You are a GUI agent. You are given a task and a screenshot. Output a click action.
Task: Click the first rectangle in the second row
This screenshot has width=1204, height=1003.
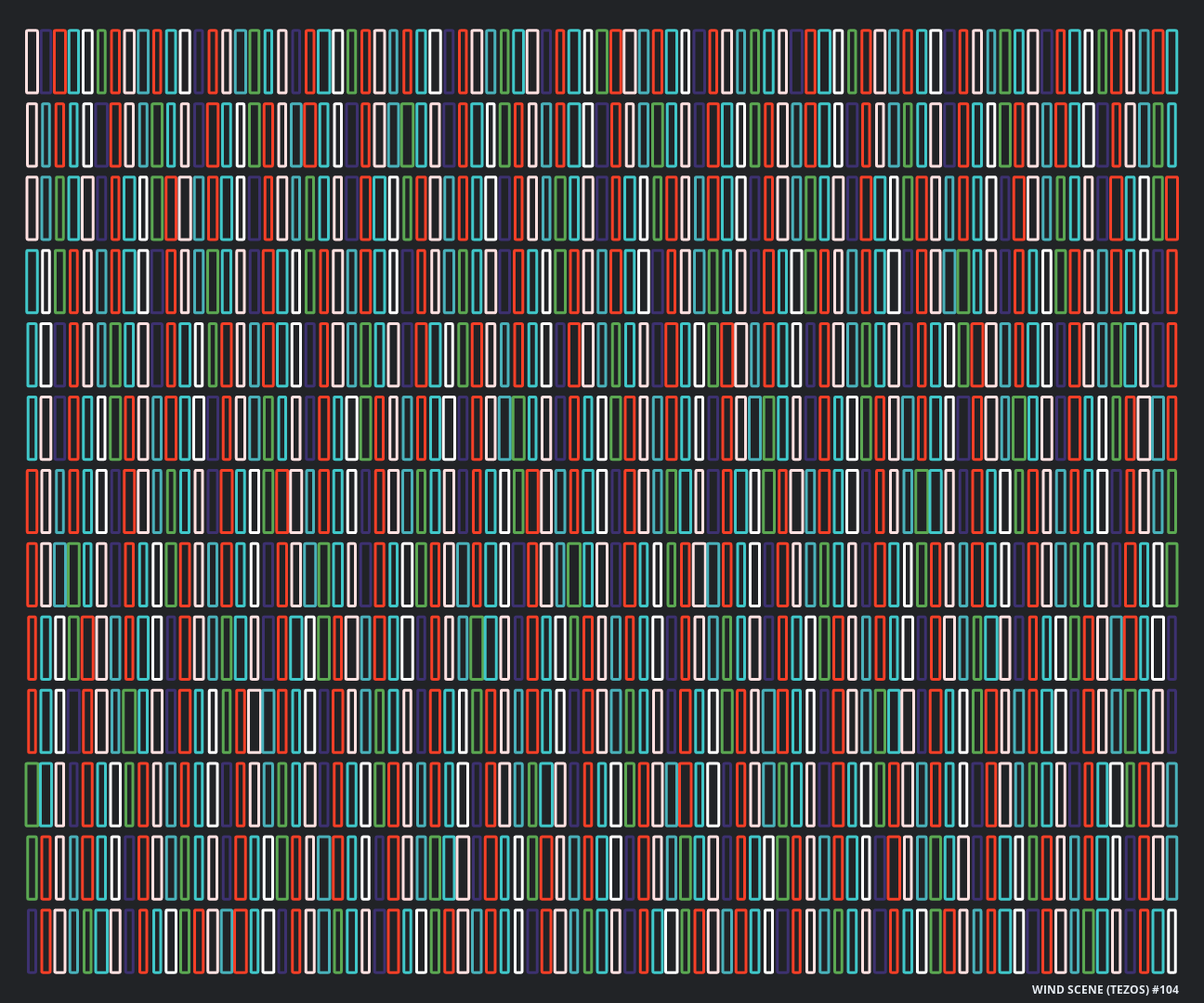pos(32,135)
